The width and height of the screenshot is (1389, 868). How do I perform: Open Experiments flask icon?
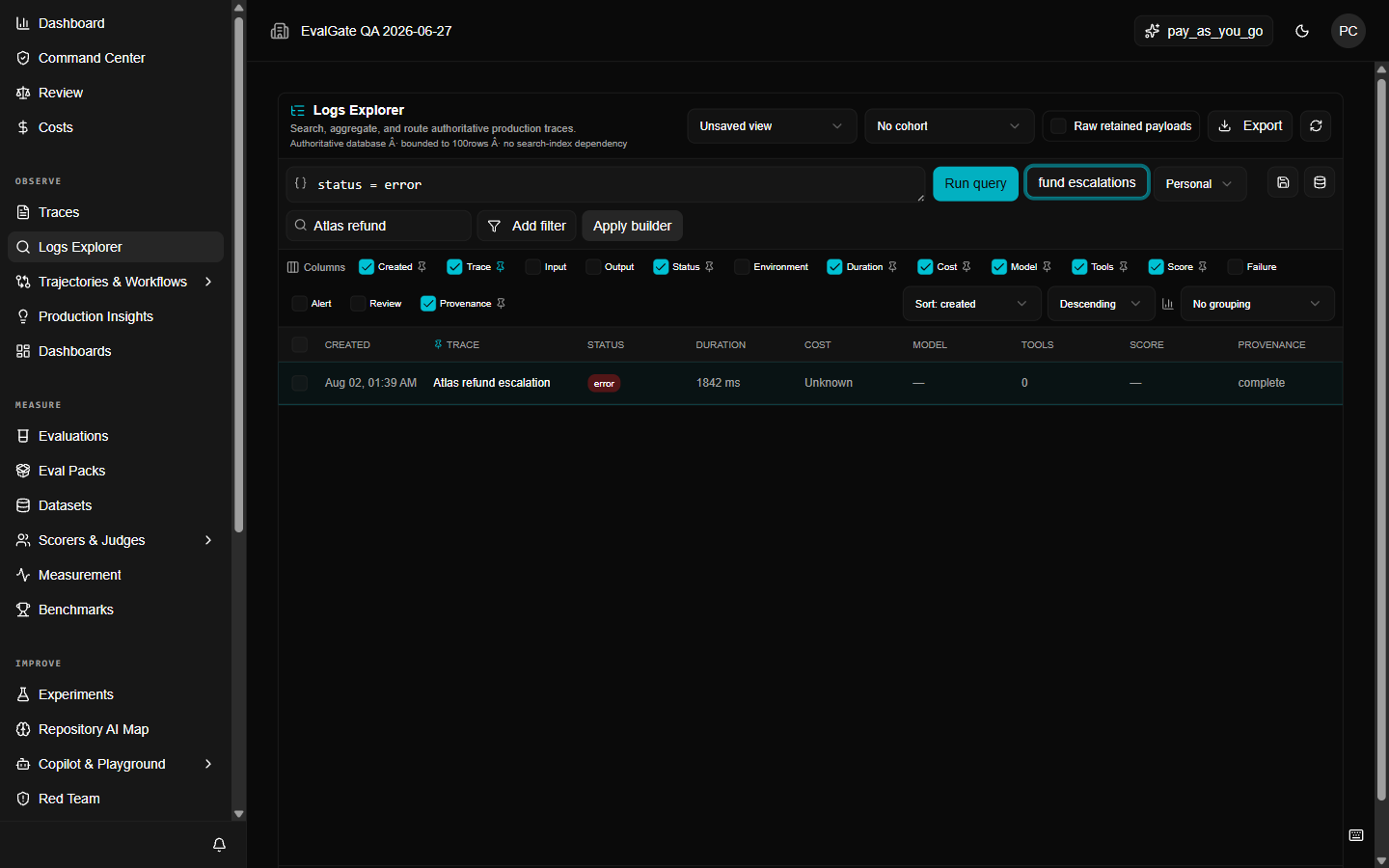tap(23, 694)
